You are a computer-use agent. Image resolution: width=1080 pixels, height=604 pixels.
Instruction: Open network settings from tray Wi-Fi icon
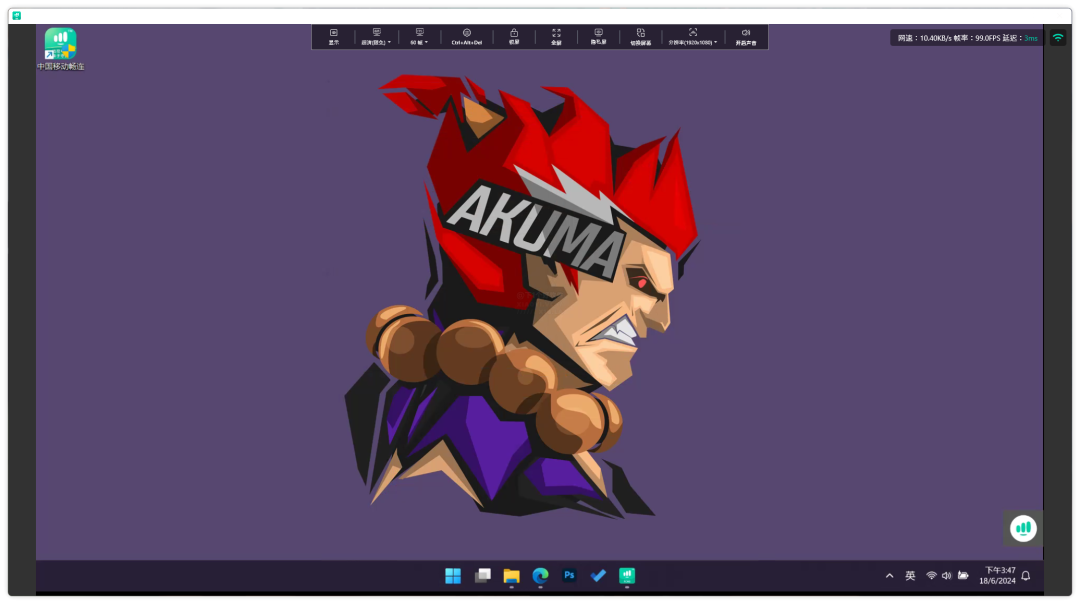click(931, 576)
